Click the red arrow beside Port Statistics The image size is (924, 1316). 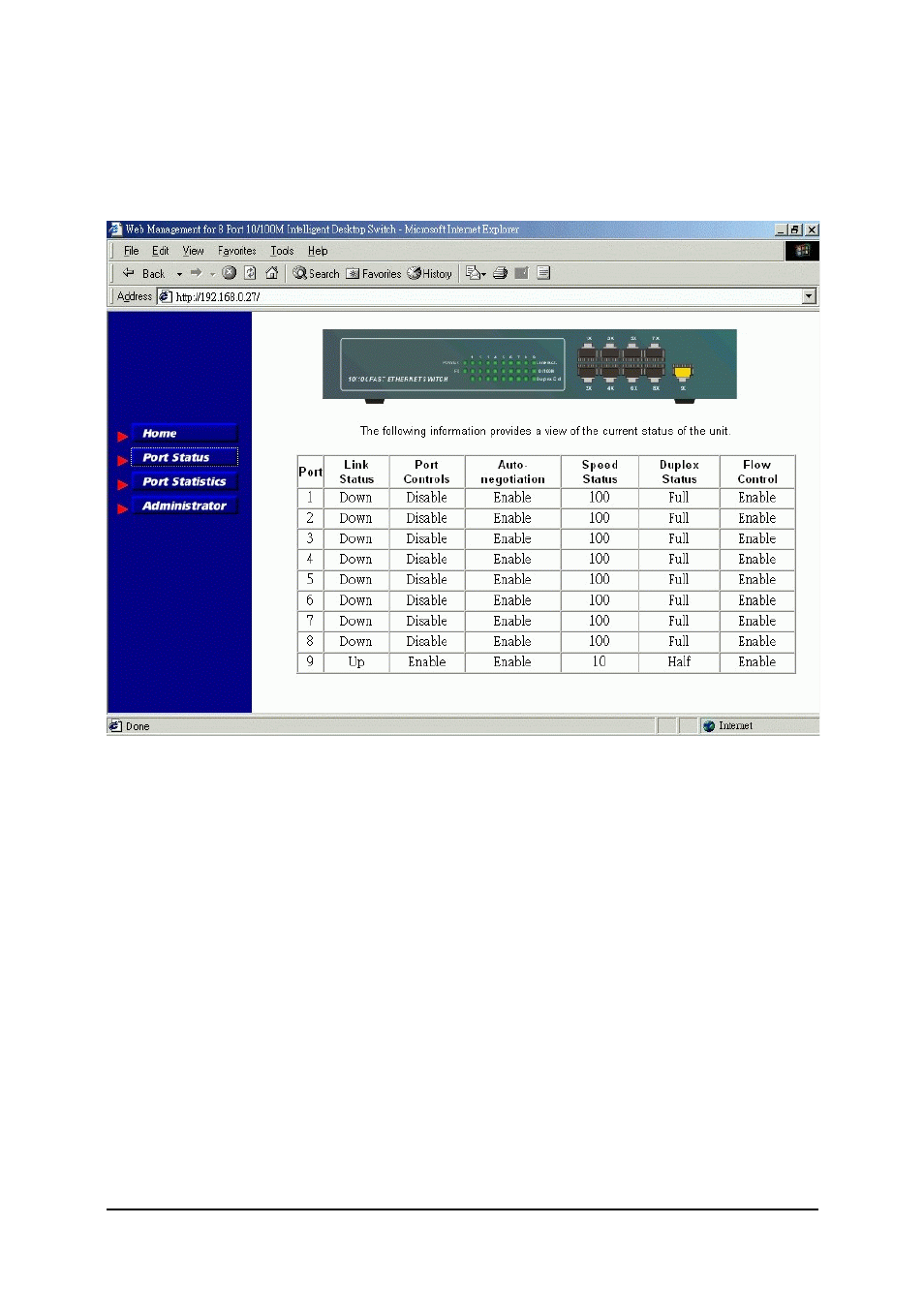coord(123,484)
